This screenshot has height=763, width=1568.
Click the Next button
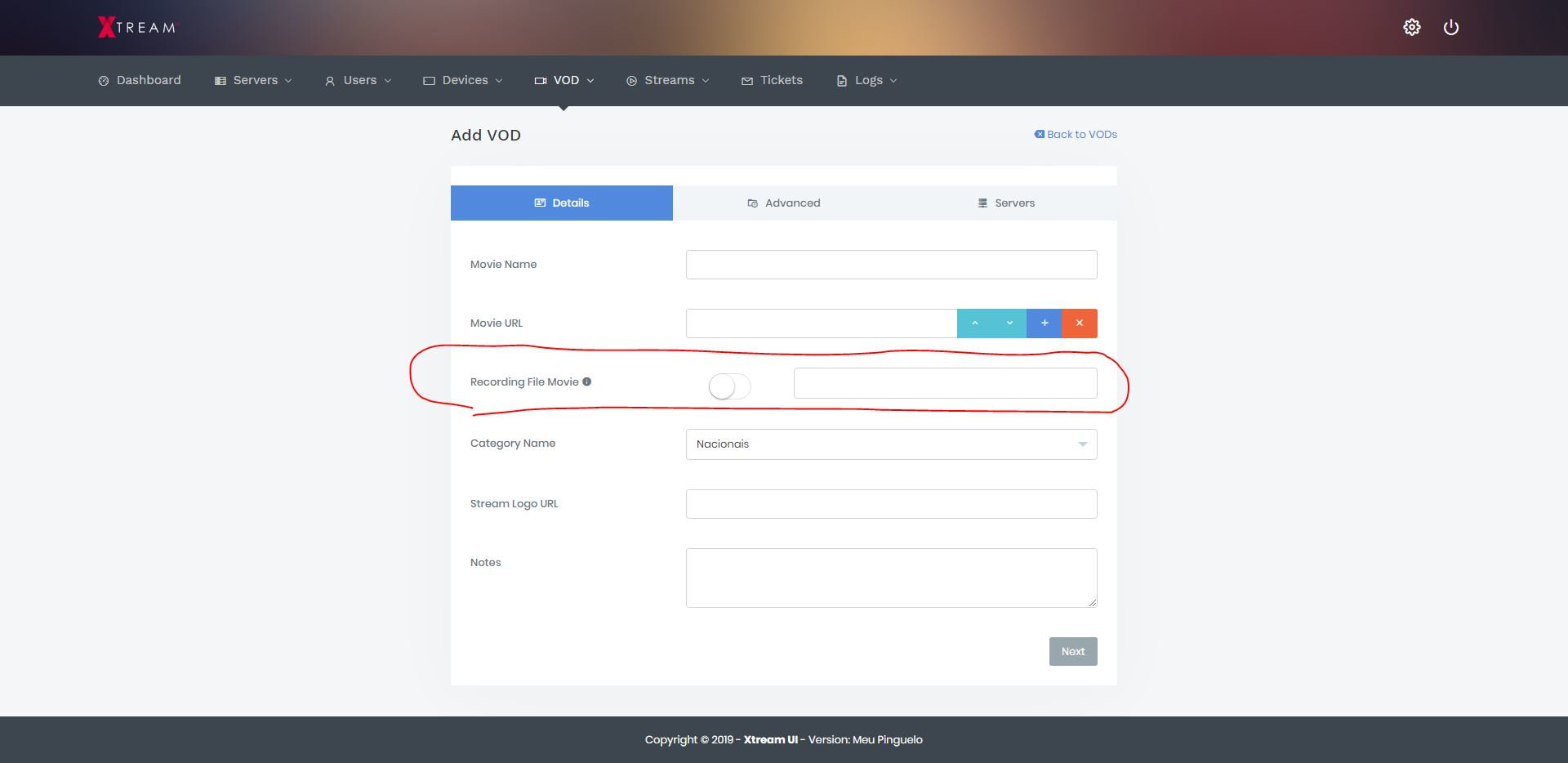coord(1073,651)
